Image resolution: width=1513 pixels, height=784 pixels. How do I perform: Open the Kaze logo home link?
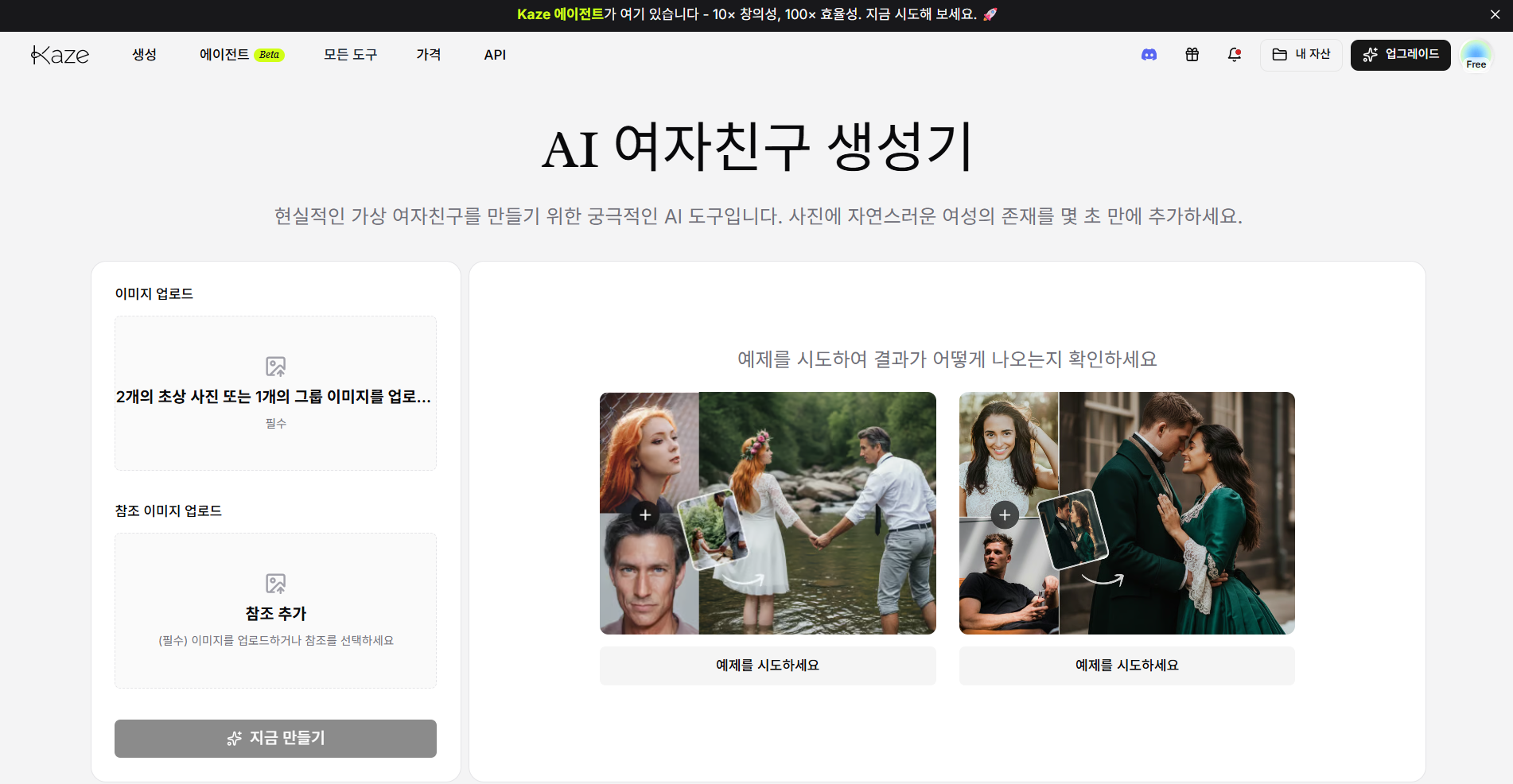tap(60, 55)
